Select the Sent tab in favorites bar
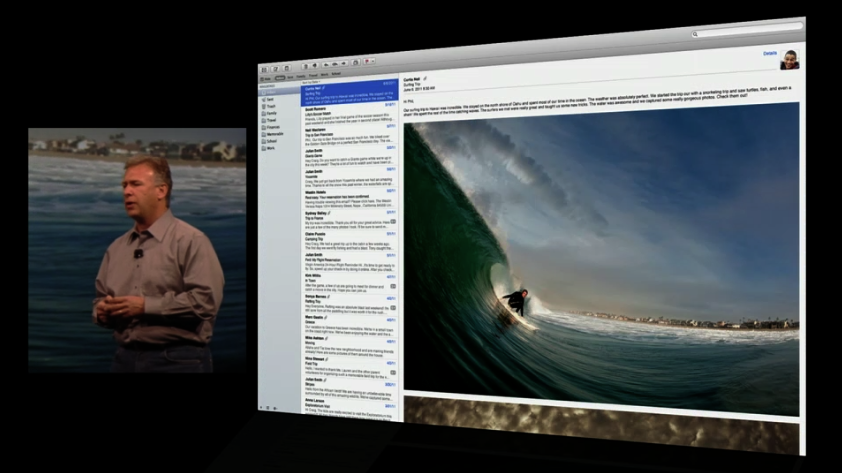Screen dimensions: 842x473 click(291, 77)
